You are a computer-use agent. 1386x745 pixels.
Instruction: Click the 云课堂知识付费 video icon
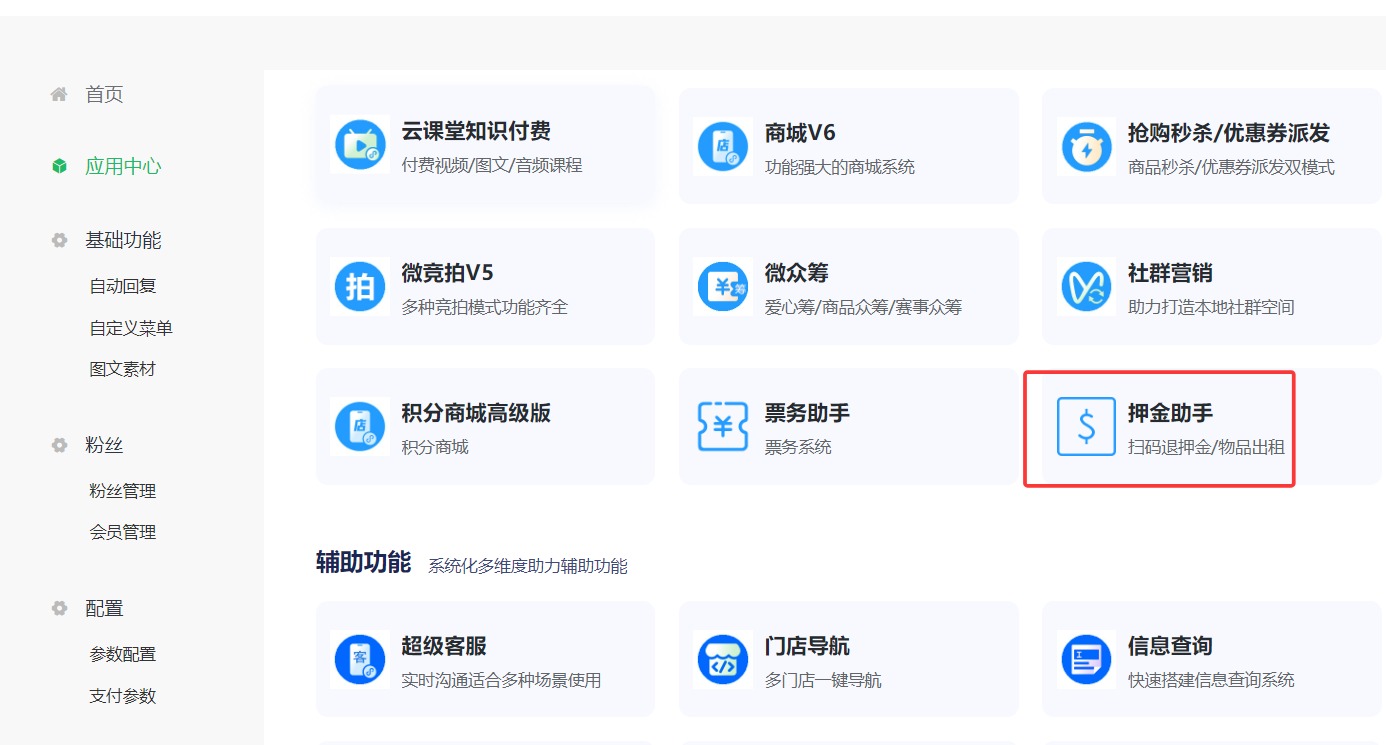click(x=360, y=145)
